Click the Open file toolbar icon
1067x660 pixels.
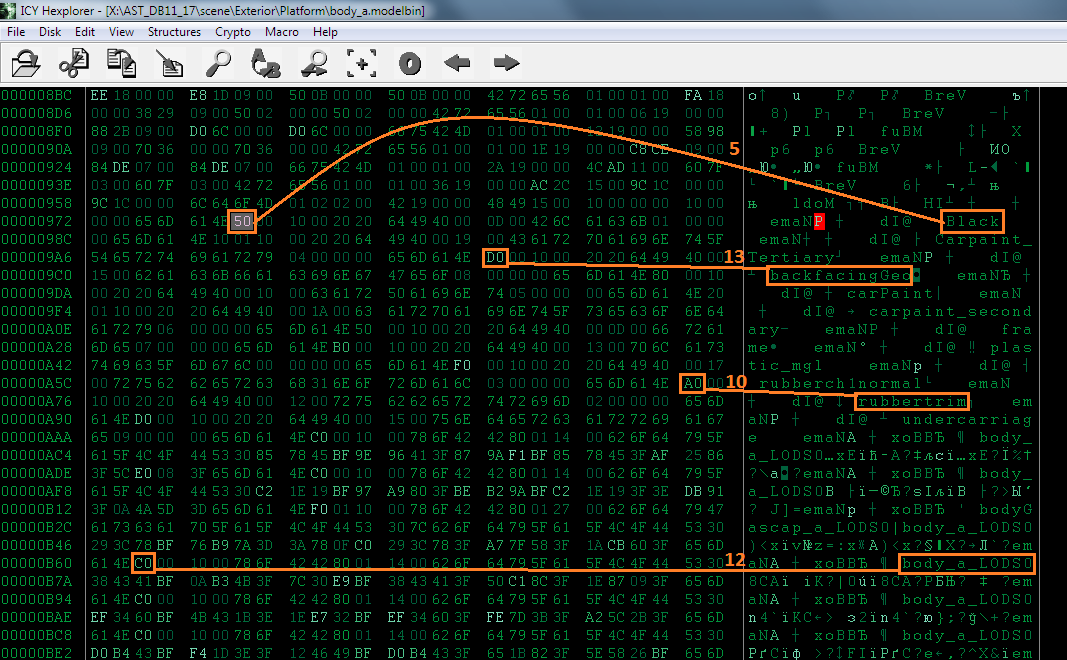26,64
